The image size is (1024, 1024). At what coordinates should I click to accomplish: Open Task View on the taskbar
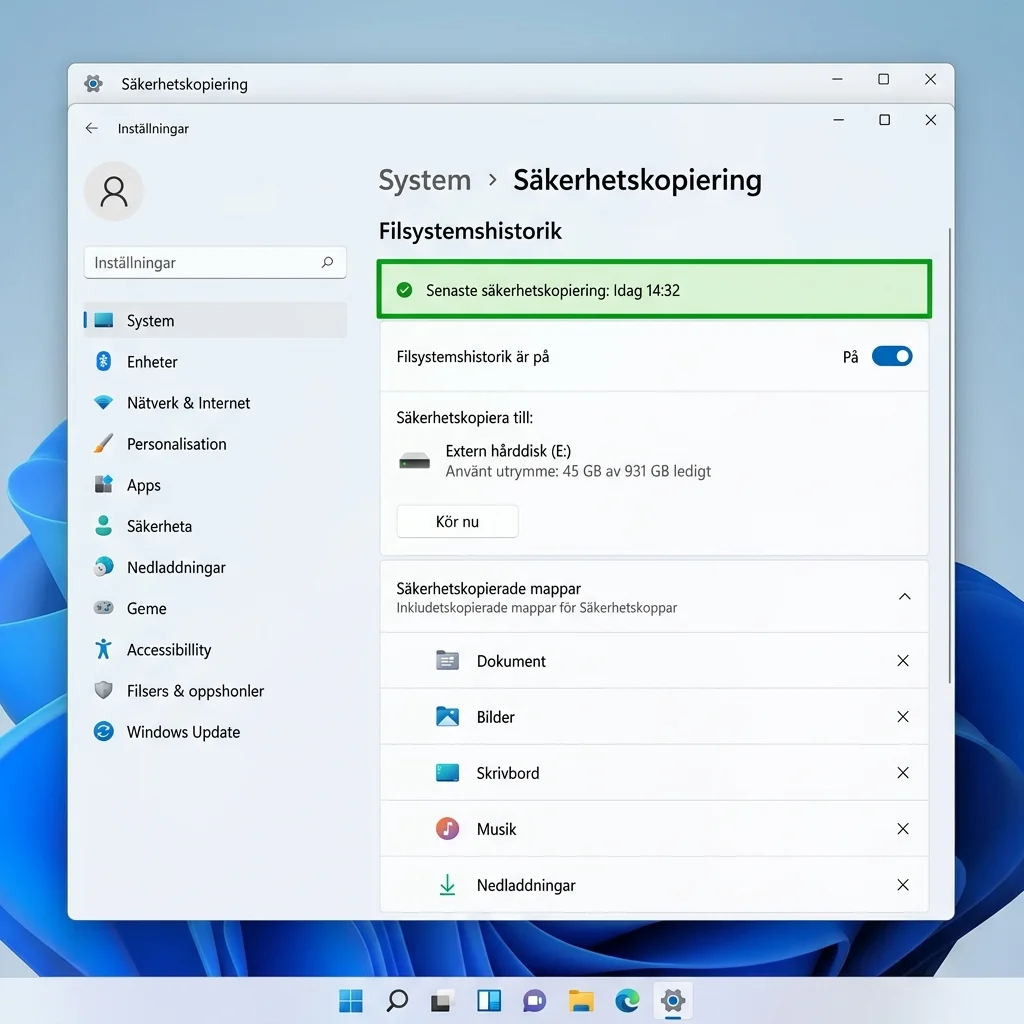(441, 1000)
